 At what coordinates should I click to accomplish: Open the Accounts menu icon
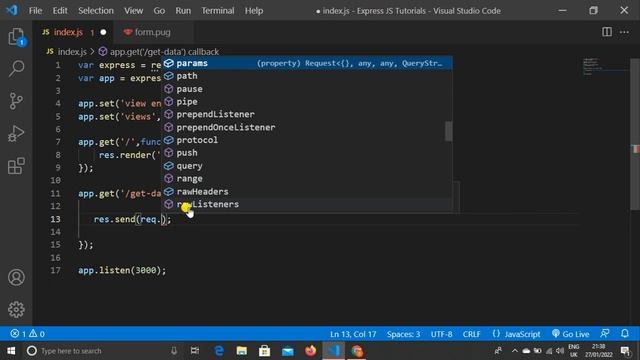[16, 278]
